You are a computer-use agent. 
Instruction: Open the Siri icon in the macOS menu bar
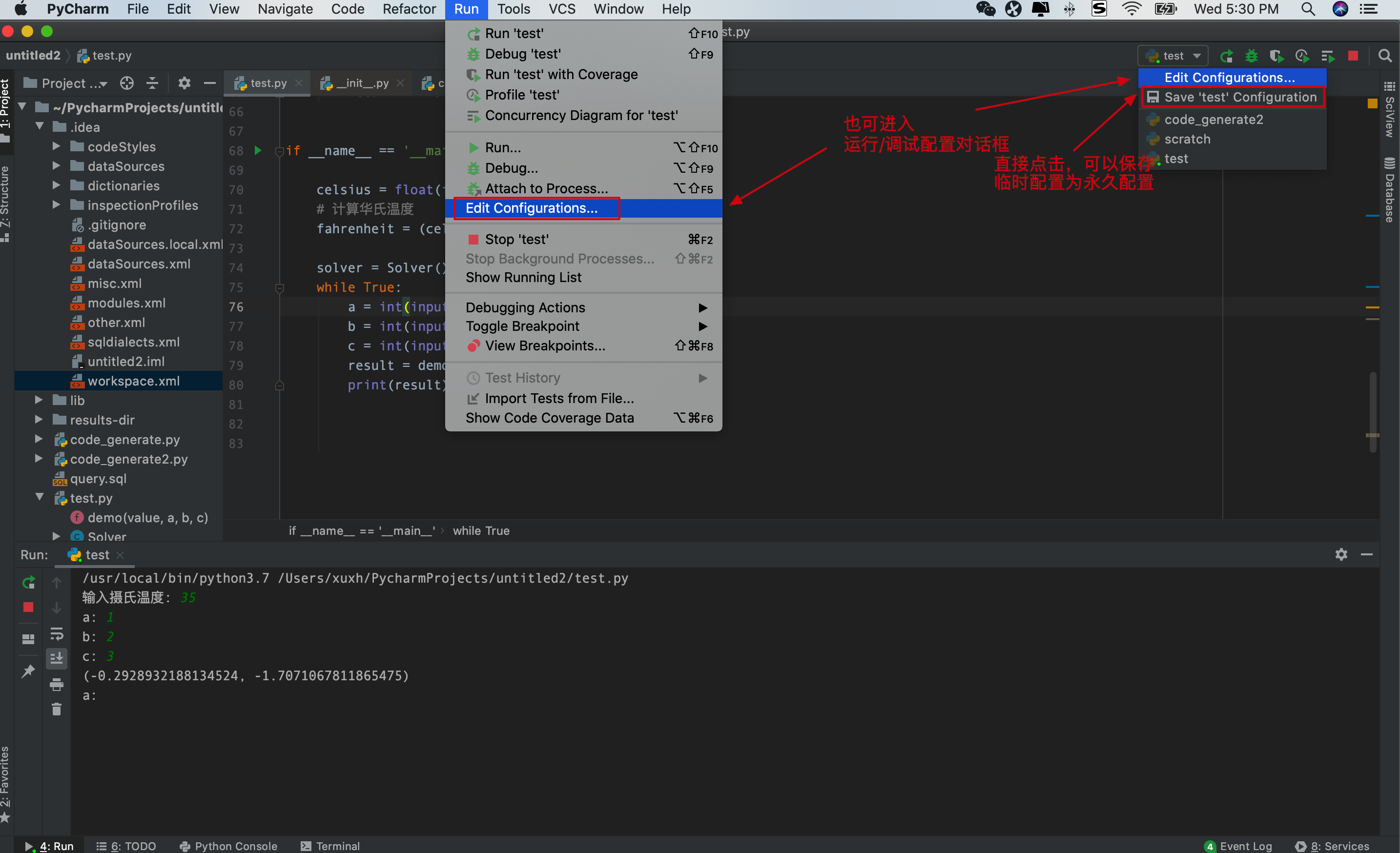coord(1340,9)
